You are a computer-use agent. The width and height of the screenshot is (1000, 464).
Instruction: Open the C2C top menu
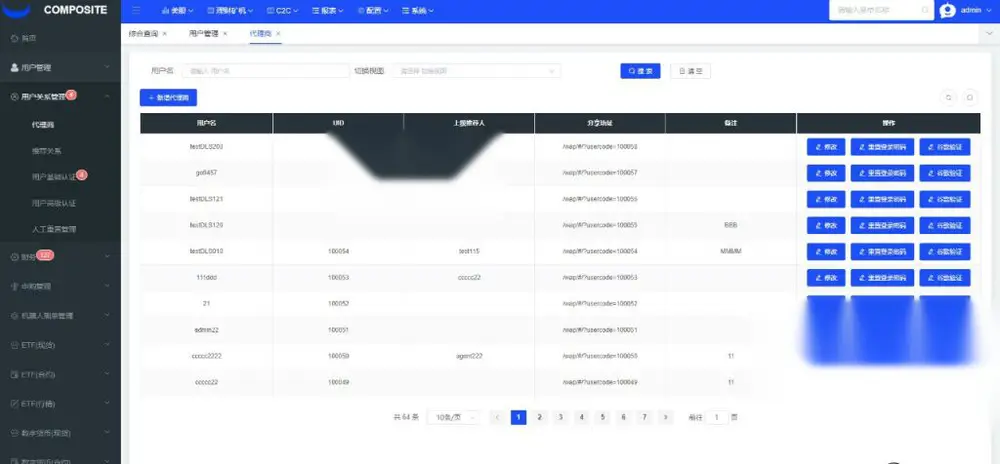tap(282, 10)
